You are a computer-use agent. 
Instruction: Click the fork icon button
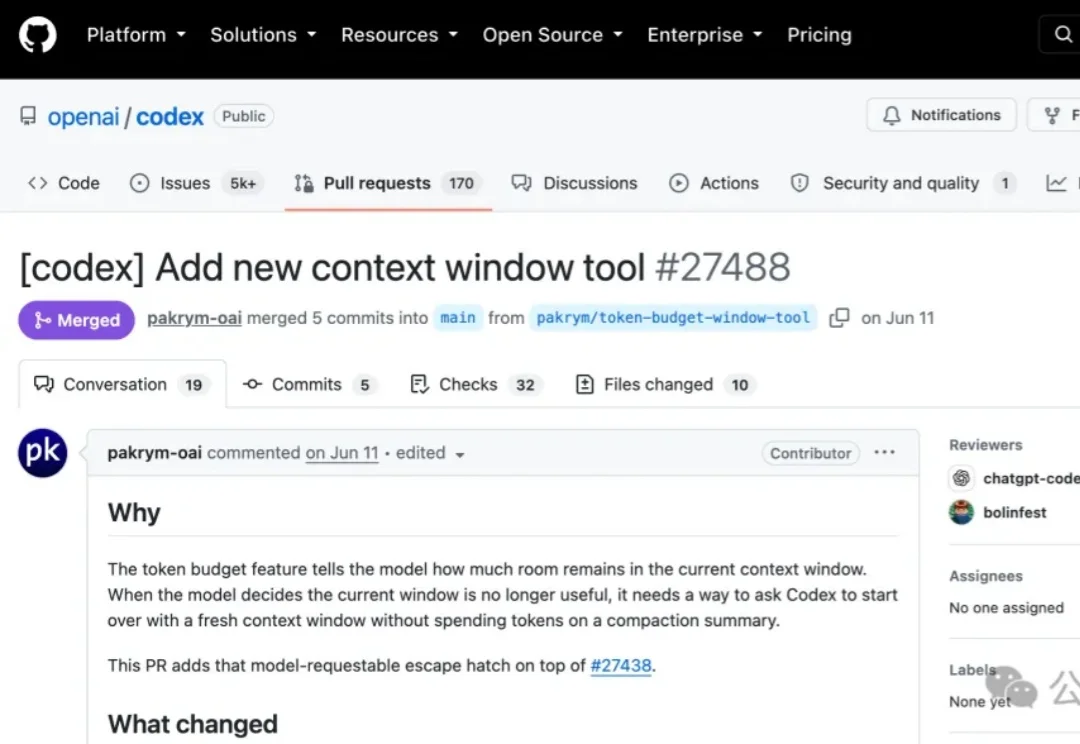[1054, 115]
